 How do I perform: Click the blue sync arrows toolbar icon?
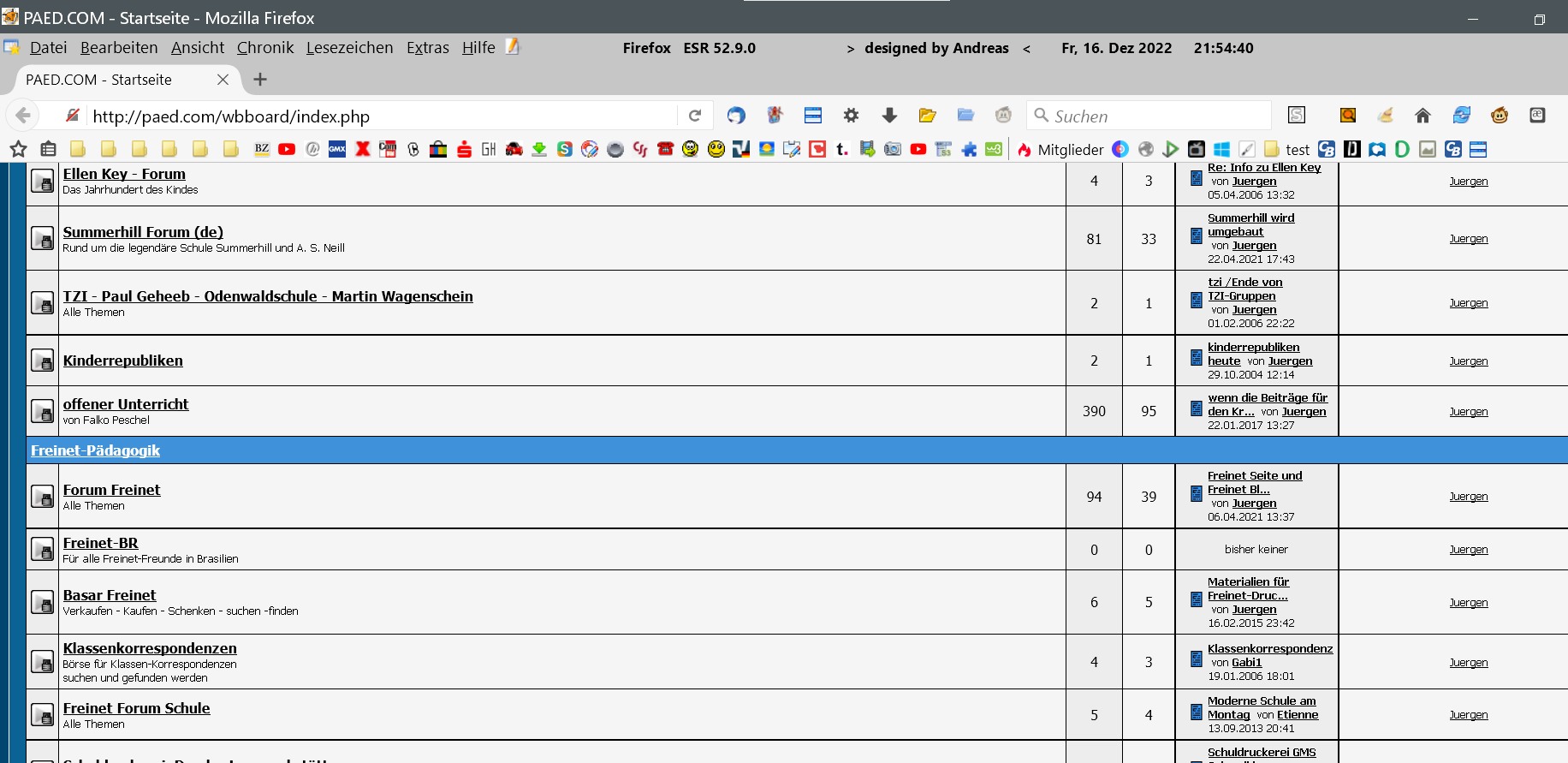(x=1461, y=116)
